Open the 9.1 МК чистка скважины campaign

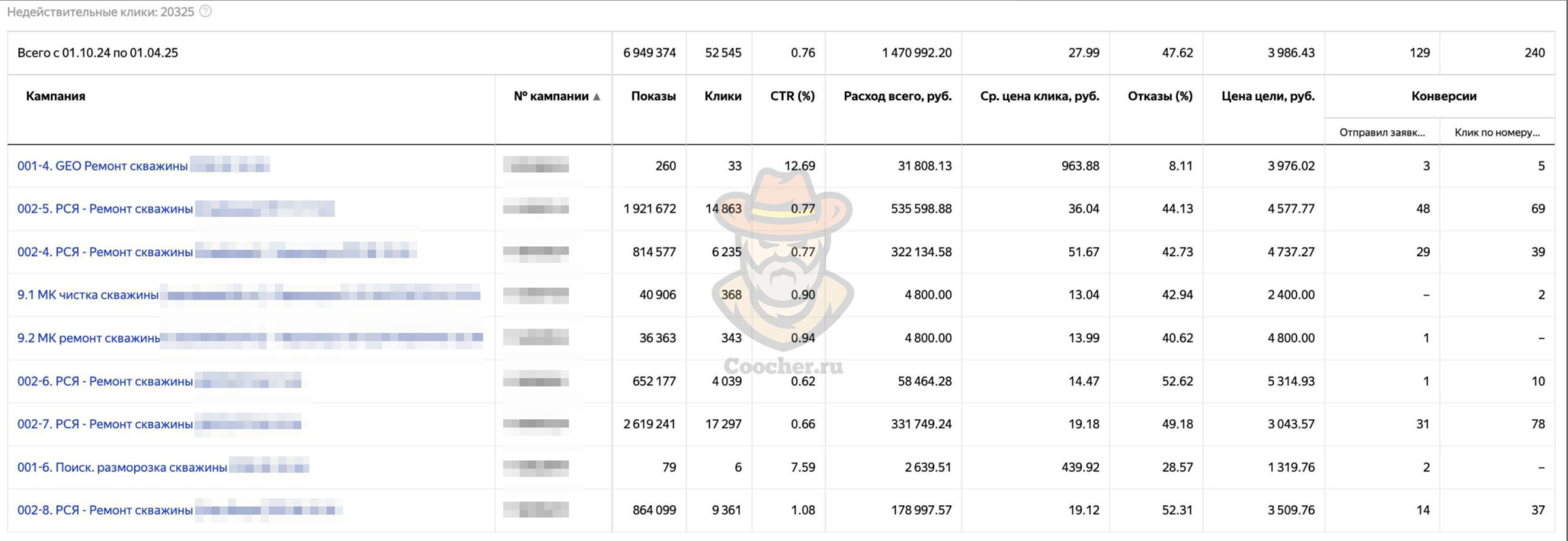(88, 295)
